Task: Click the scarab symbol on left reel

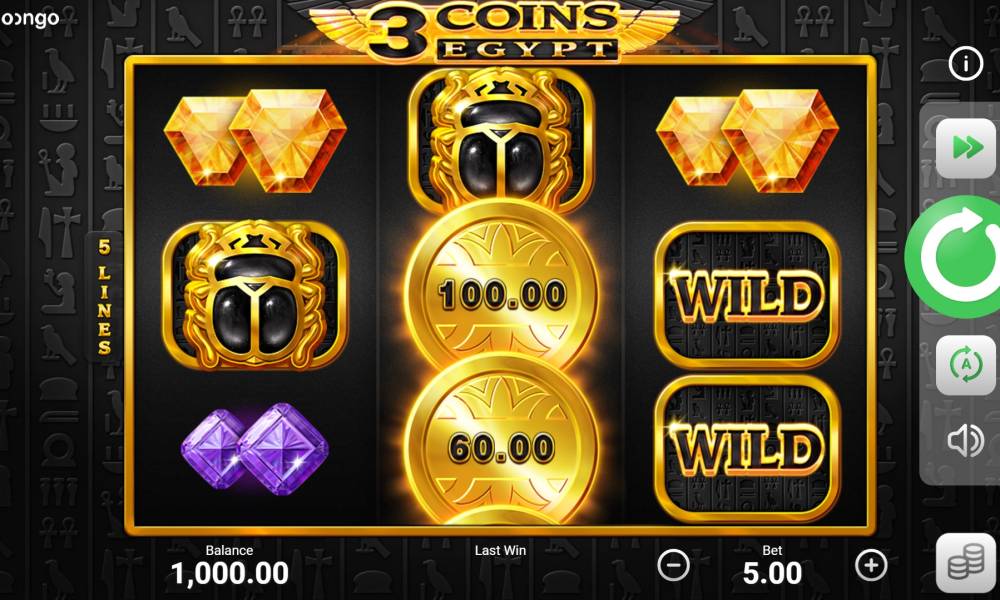Action: (255, 295)
